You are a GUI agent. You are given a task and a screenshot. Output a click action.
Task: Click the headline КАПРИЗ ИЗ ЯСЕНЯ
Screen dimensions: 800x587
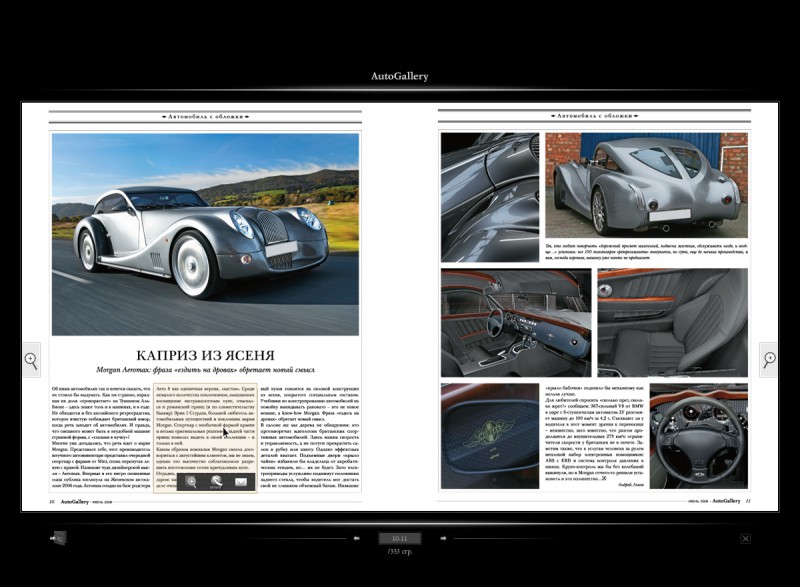(x=206, y=355)
